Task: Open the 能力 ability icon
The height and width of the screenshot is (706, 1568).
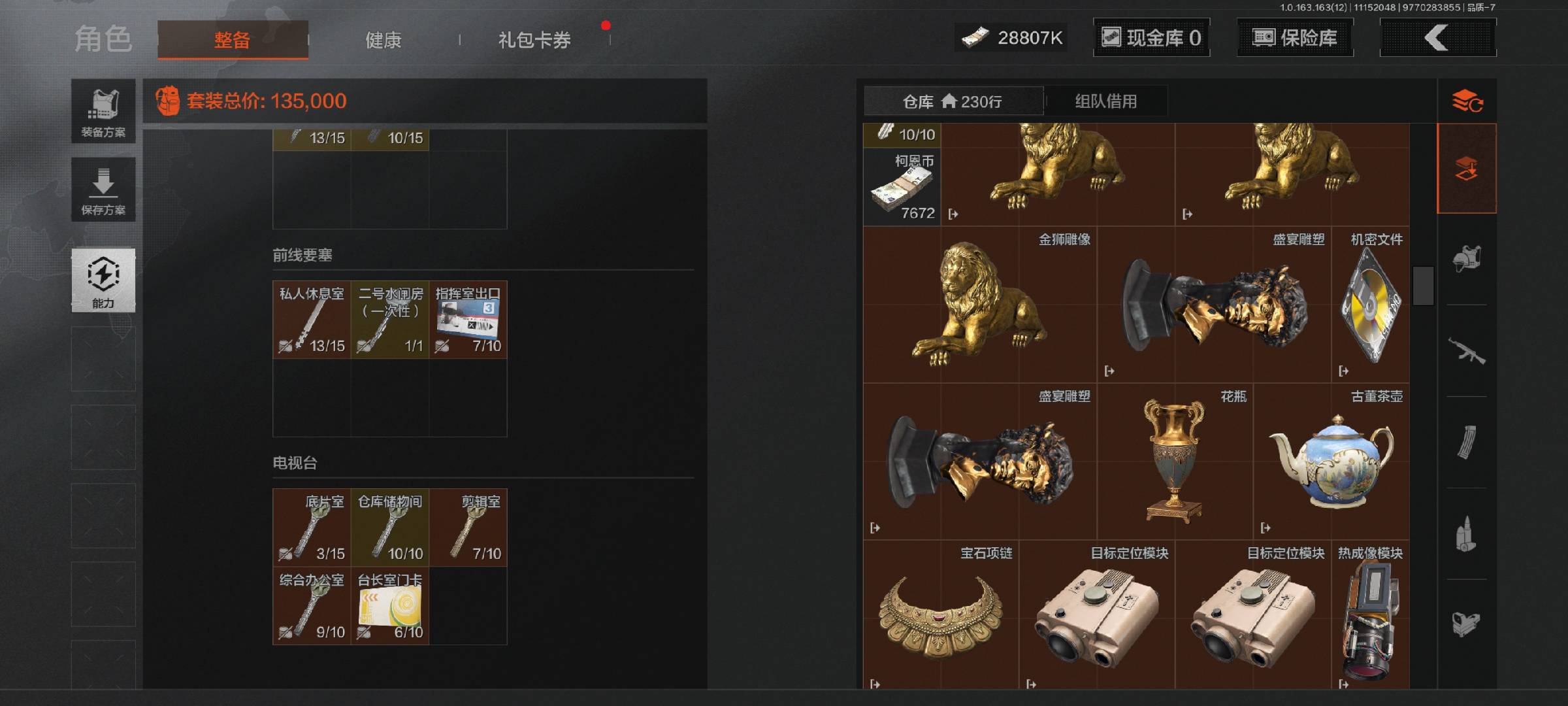Action: pyautogui.click(x=103, y=280)
